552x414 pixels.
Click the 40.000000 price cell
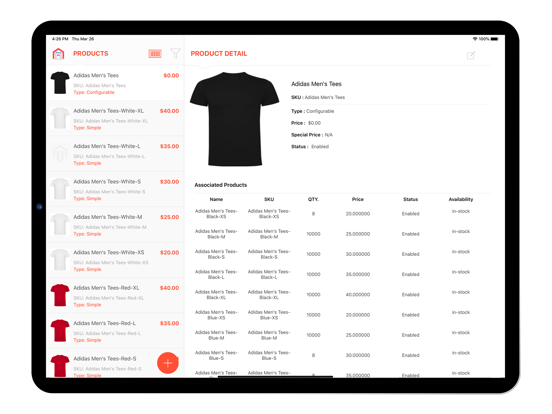pyautogui.click(x=358, y=295)
